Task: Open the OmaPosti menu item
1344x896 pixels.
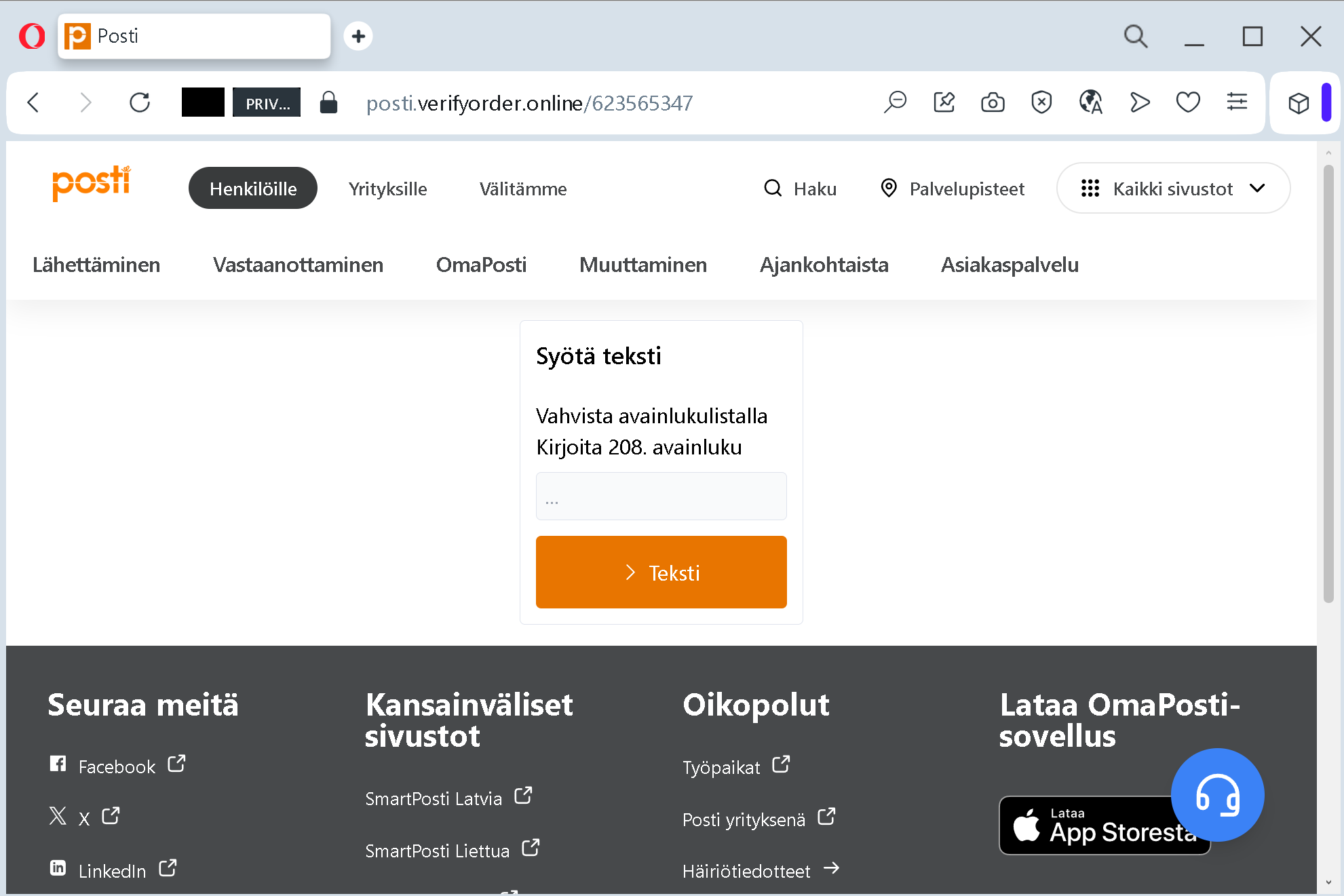Action: 481,265
